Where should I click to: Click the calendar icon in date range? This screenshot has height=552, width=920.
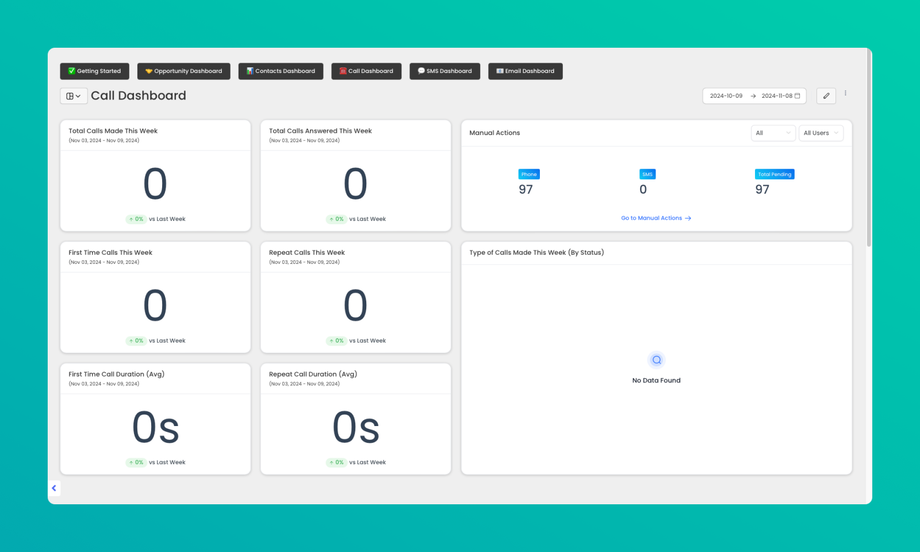pos(797,96)
